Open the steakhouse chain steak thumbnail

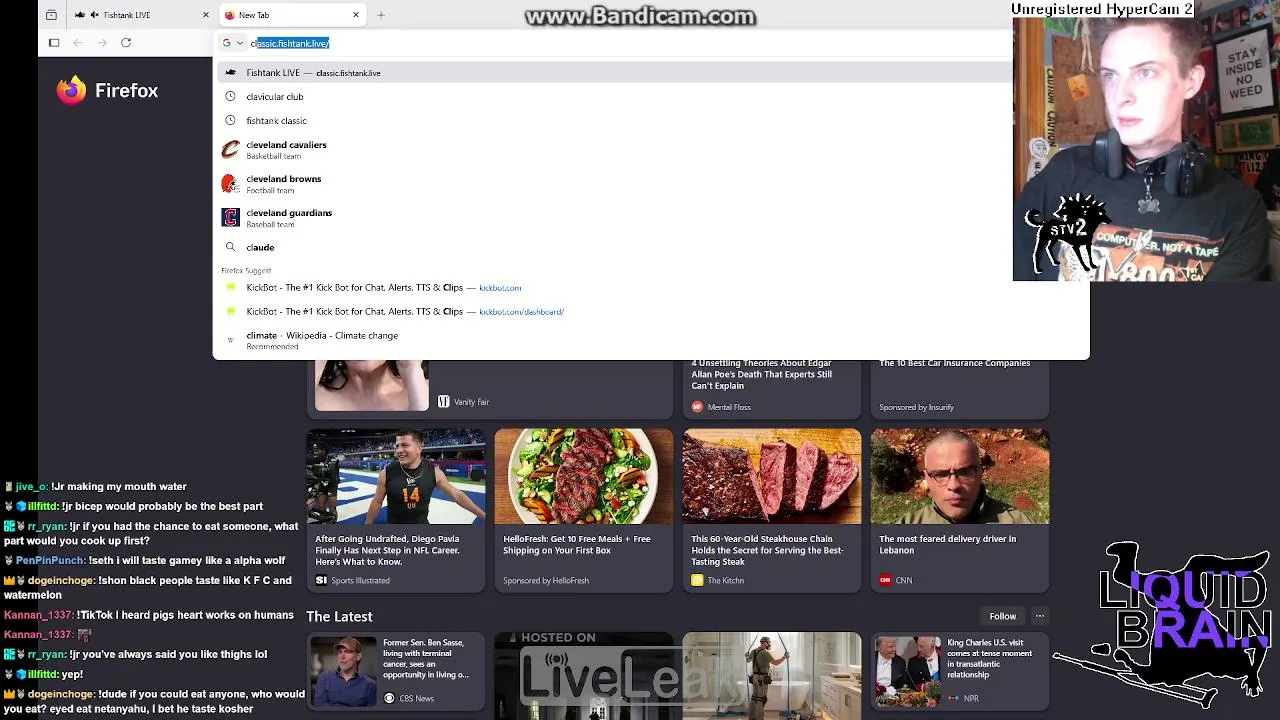coord(772,476)
